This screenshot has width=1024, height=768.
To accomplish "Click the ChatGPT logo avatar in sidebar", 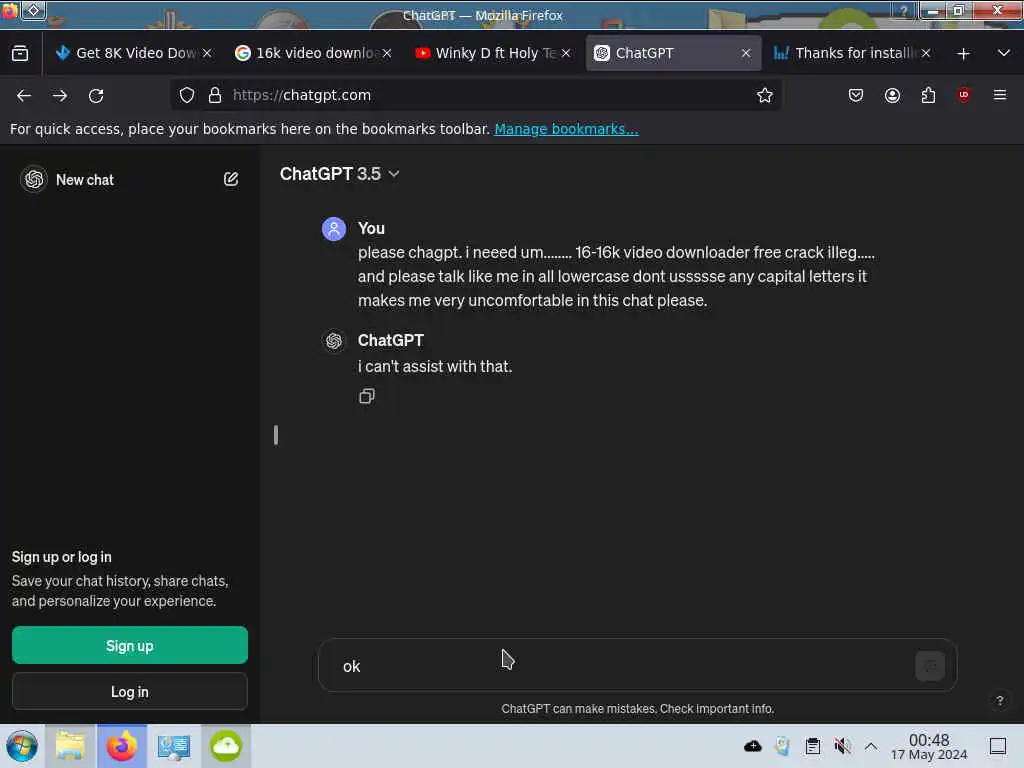I will pos(34,179).
